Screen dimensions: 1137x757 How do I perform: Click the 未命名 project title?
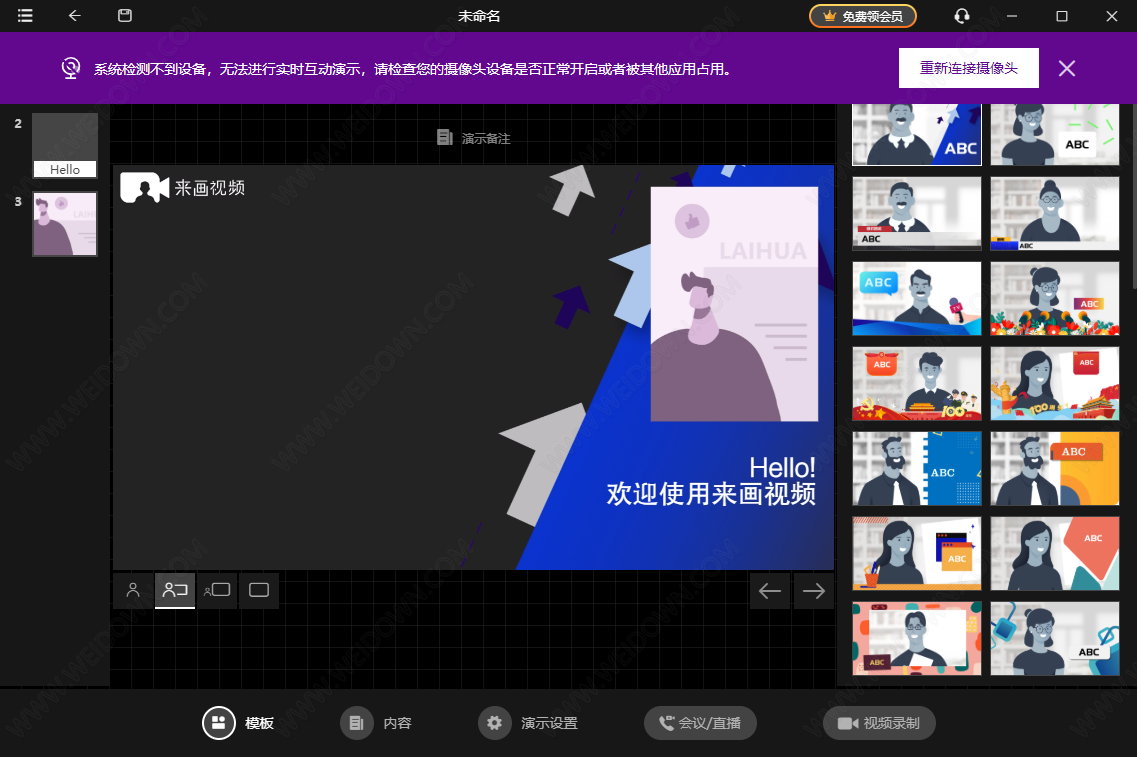[479, 16]
